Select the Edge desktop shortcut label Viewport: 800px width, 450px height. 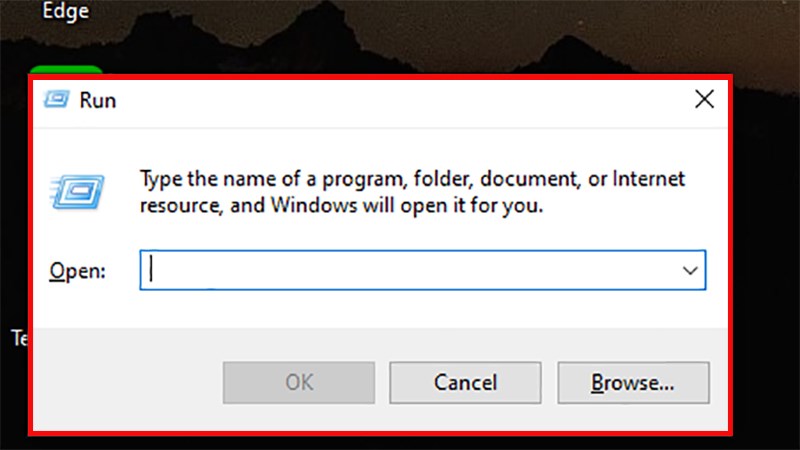pos(65,11)
